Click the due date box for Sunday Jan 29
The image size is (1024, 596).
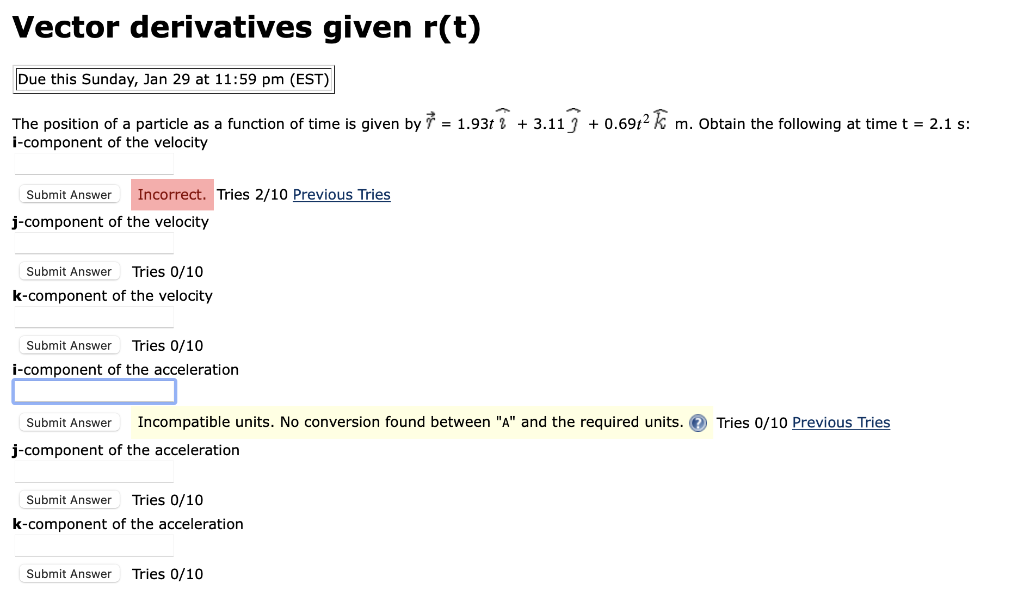coord(173,79)
